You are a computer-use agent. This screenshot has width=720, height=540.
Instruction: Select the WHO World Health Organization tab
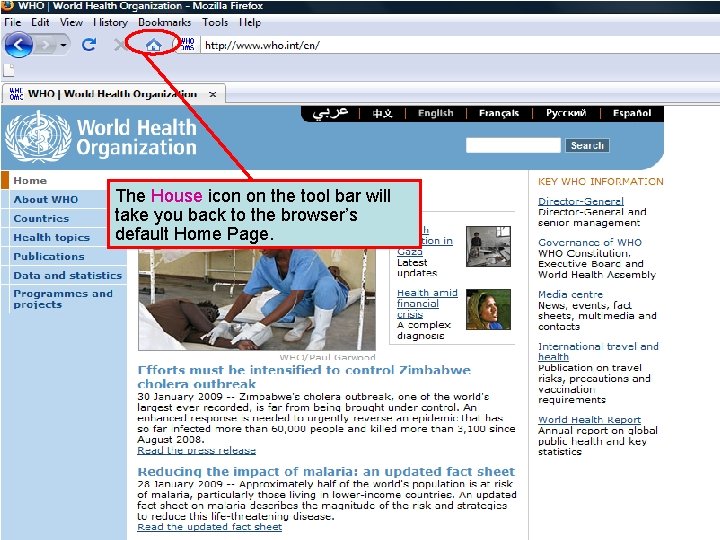(x=113, y=94)
